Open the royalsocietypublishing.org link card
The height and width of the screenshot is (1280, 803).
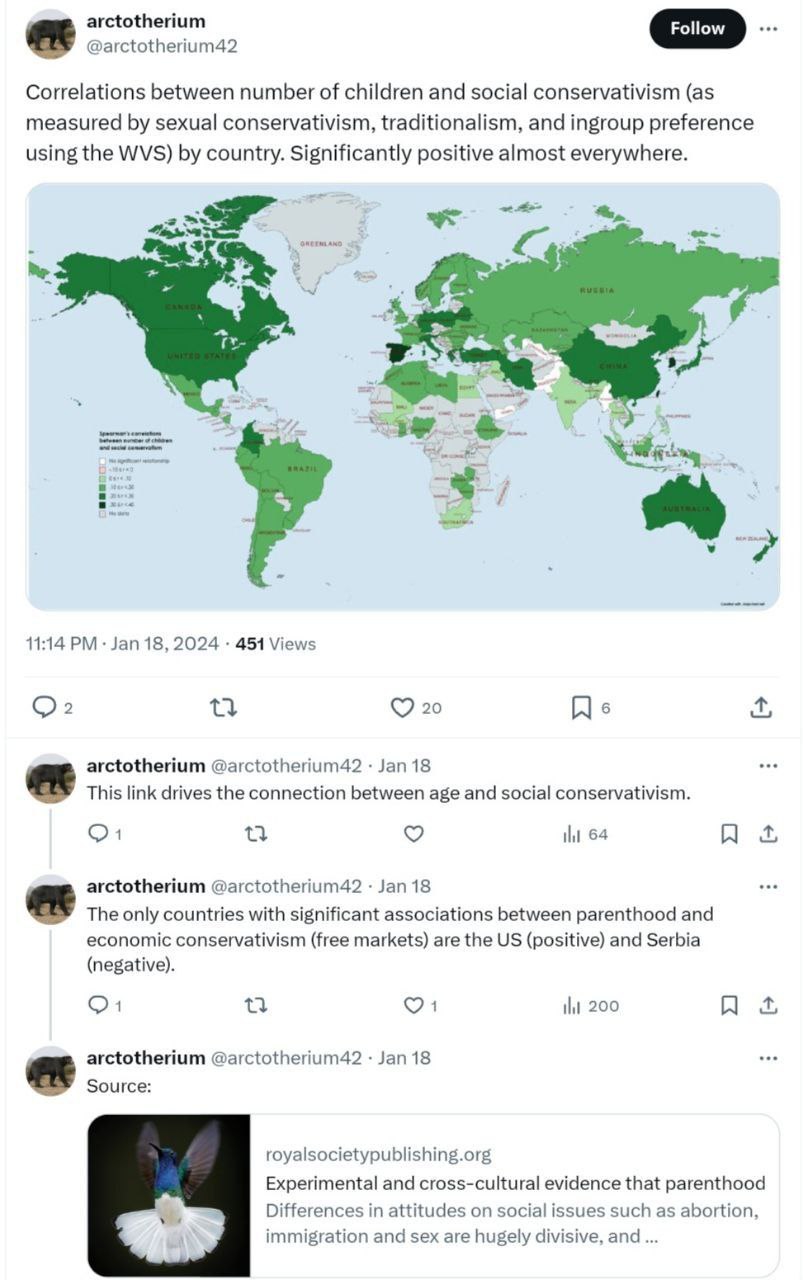[433, 1196]
